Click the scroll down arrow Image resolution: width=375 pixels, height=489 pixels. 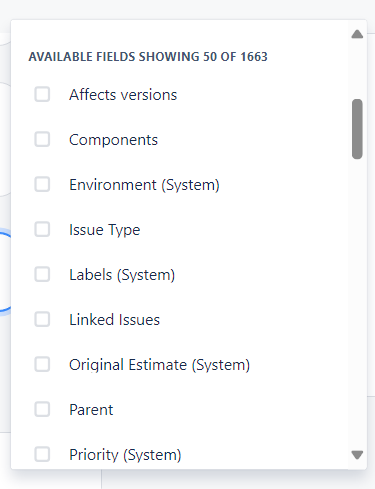357,455
